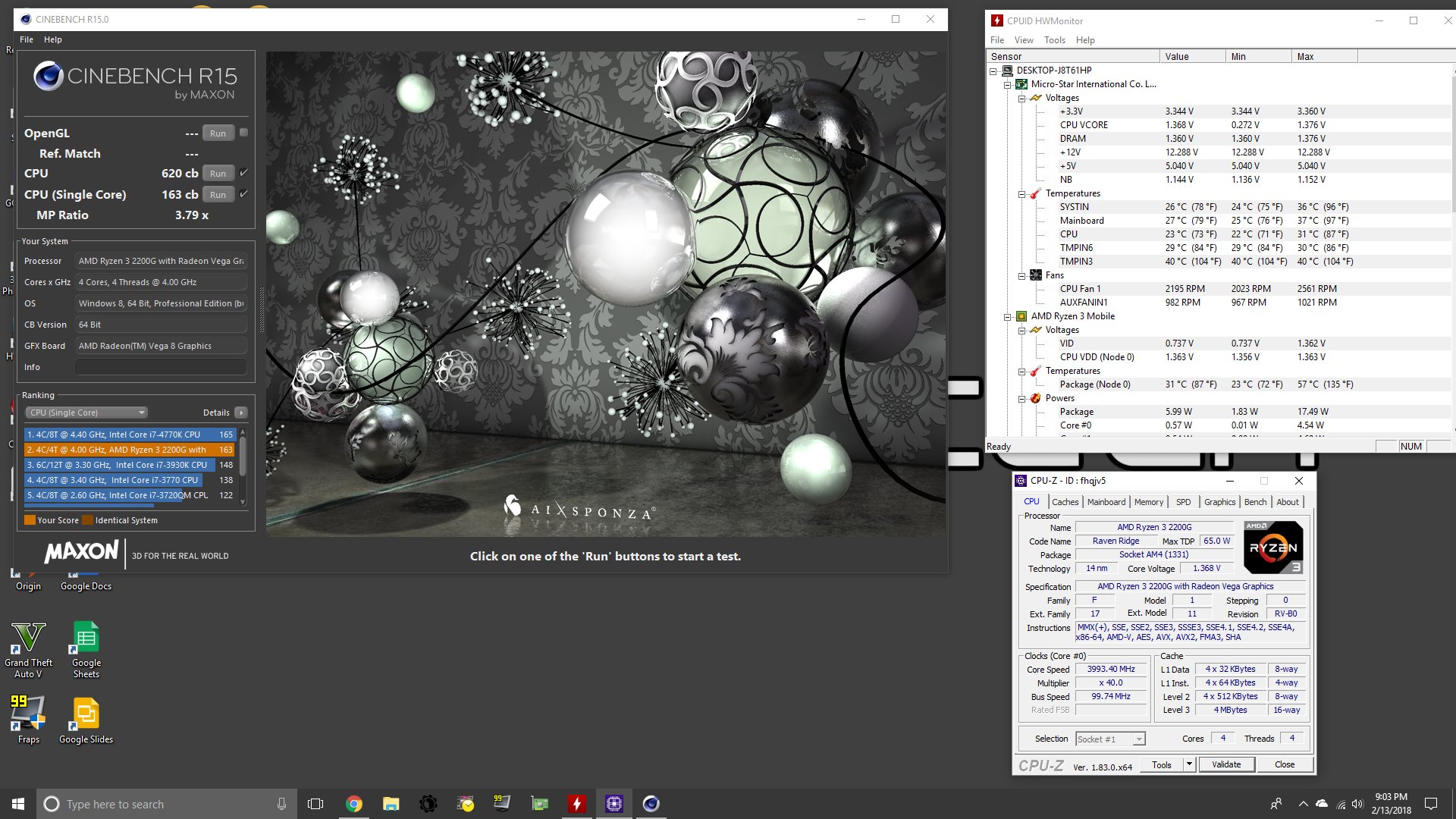This screenshot has height=819, width=1456.
Task: Click the brown Identical System color swatch
Action: tap(87, 520)
